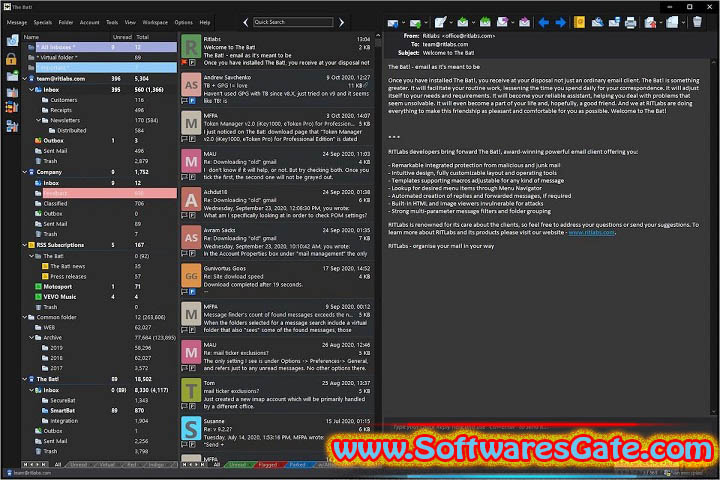Viewport: 720px width, 480px height.
Task: Click the top mail icon in left sidebar
Action: (x=12, y=40)
